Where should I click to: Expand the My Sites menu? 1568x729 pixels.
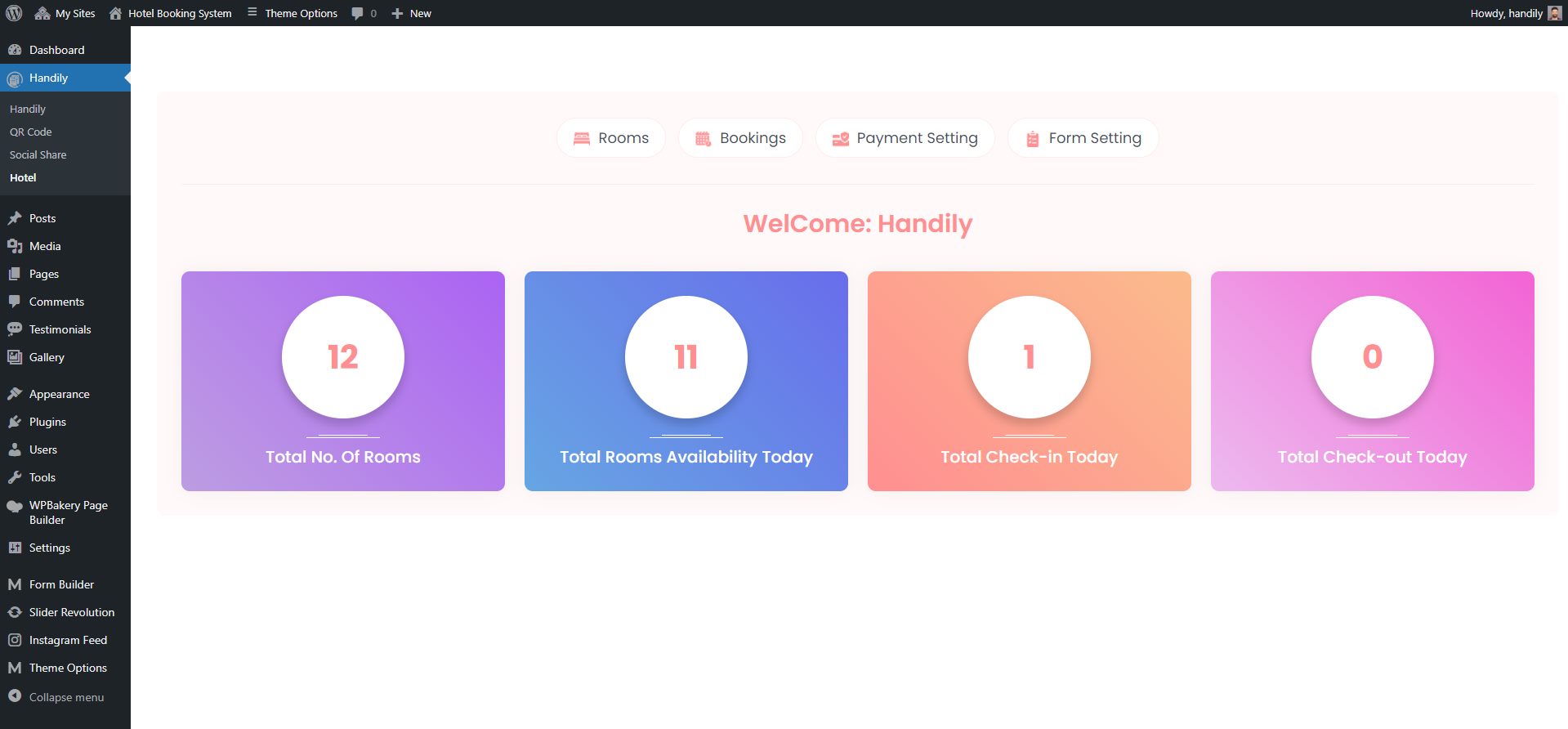pyautogui.click(x=65, y=13)
